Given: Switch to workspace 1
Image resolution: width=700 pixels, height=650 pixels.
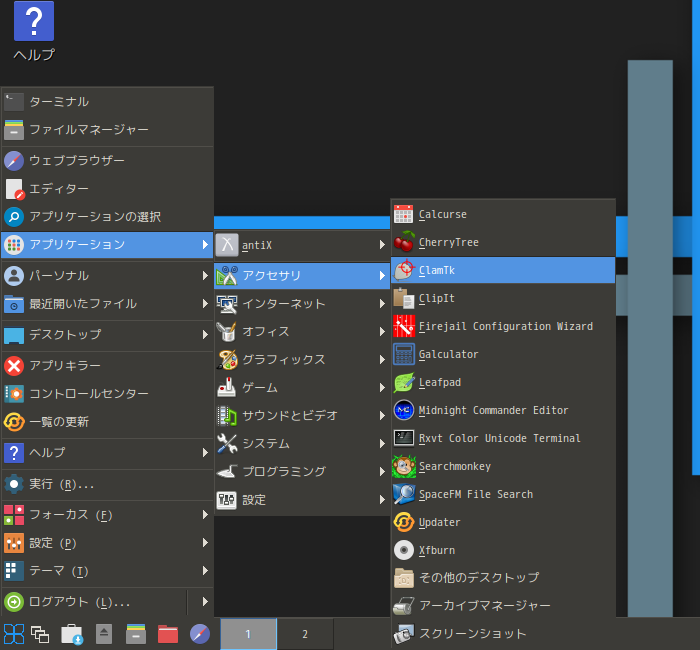Looking at the screenshot, I should (248, 634).
